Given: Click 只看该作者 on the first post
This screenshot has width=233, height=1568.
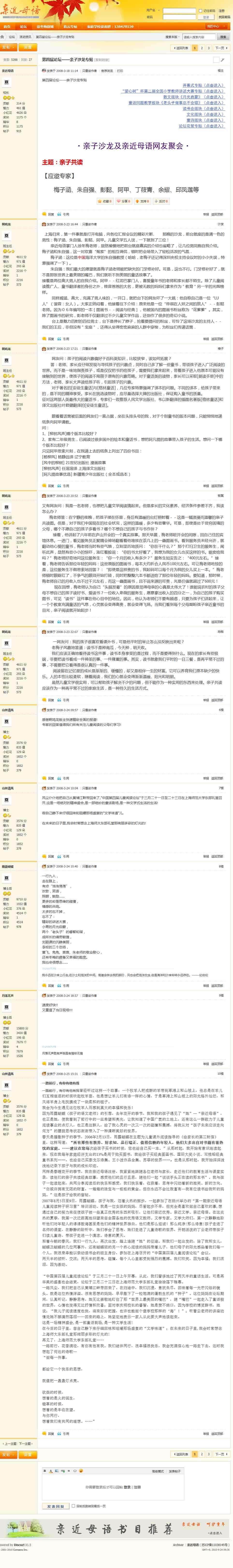Looking at the screenshot, I should (x=89, y=71).
